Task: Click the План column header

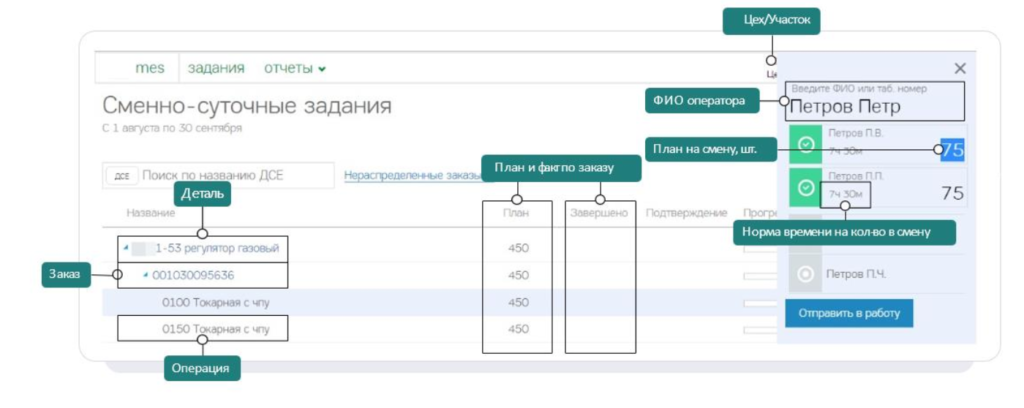Action: pyautogui.click(x=517, y=213)
